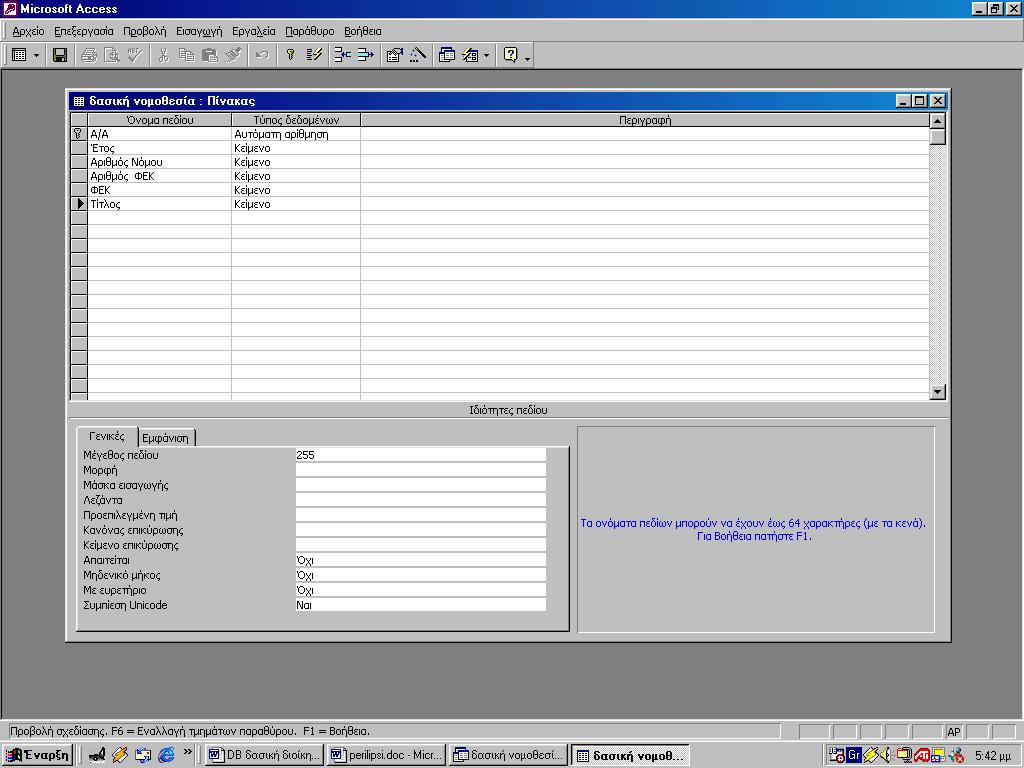Open toolbar options arrow after help icon
1024x768 pixels.
pyautogui.click(x=528, y=57)
